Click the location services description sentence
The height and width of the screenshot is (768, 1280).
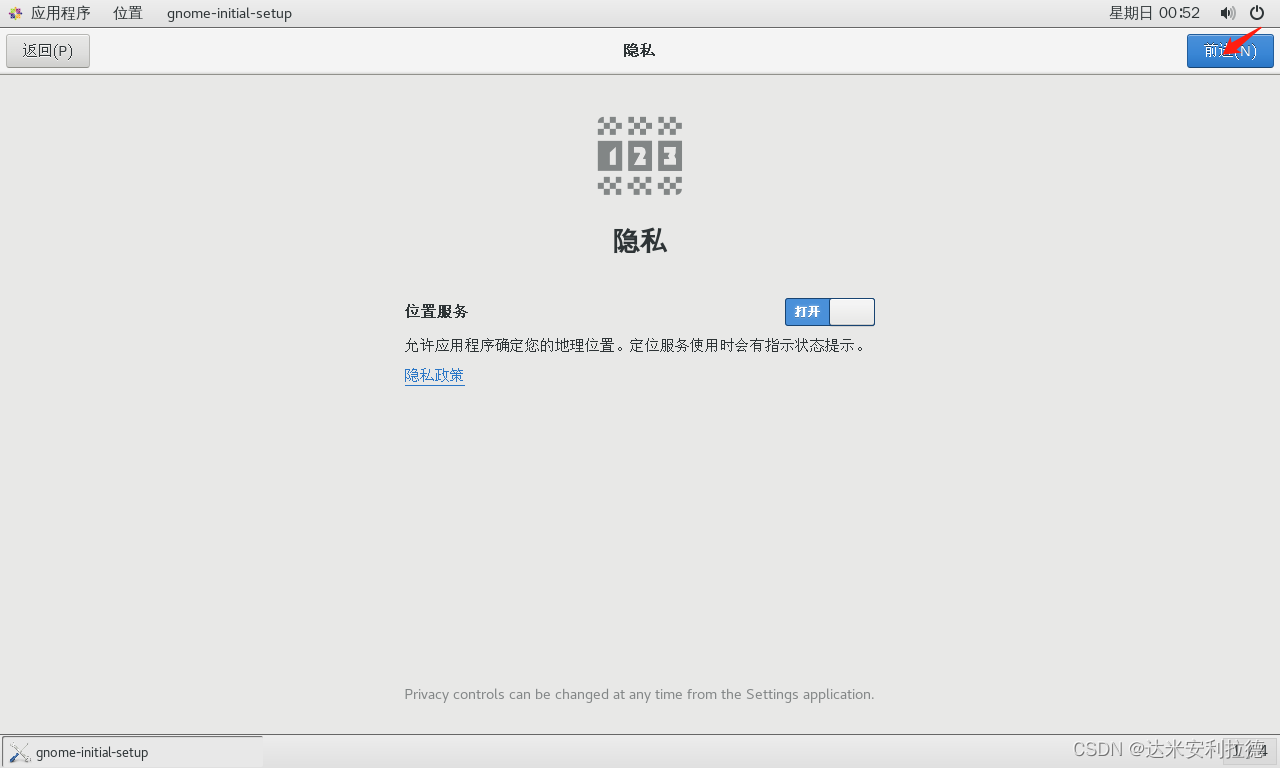tap(634, 345)
